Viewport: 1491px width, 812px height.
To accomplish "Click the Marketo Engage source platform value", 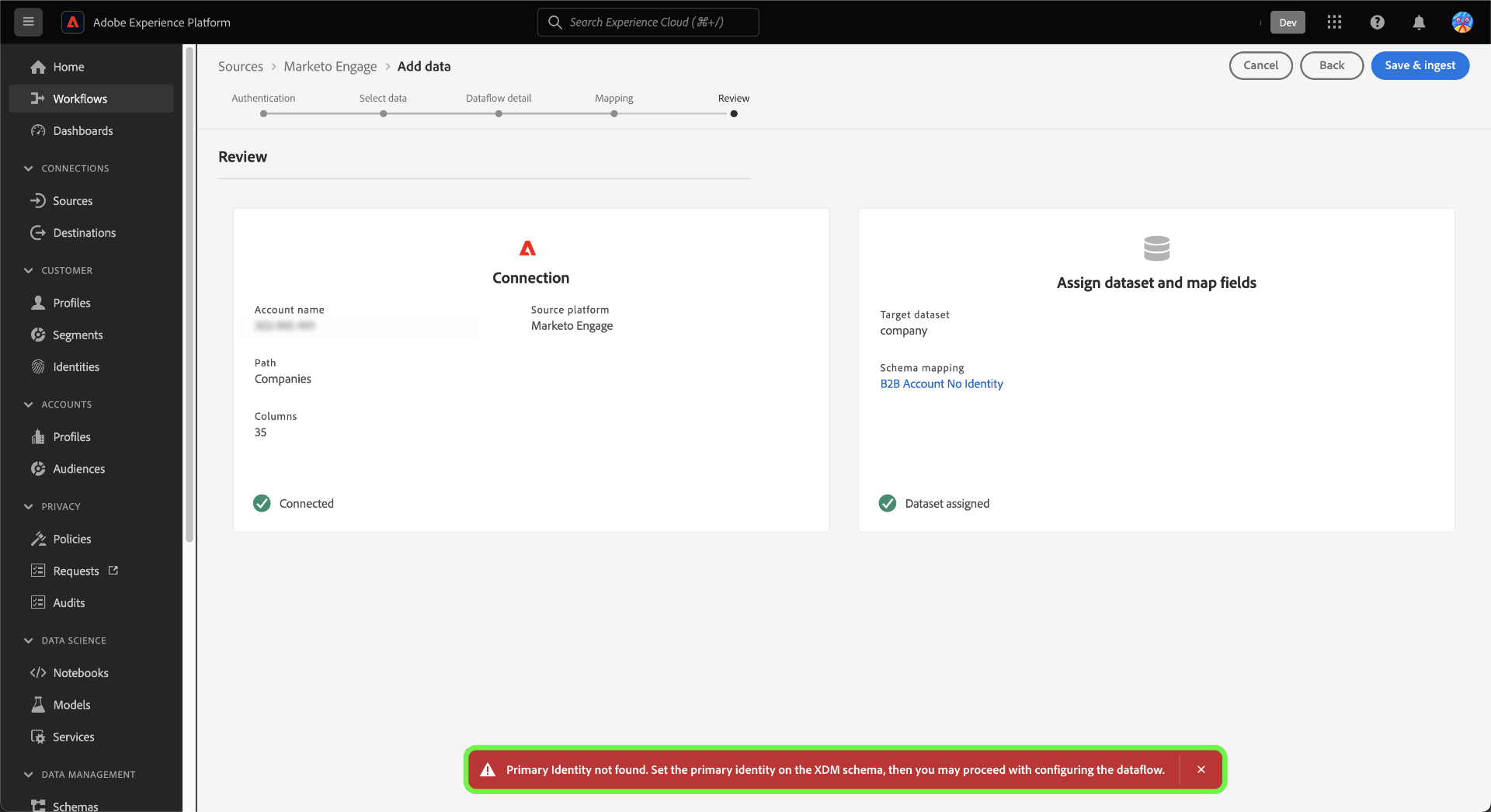I will [572, 326].
